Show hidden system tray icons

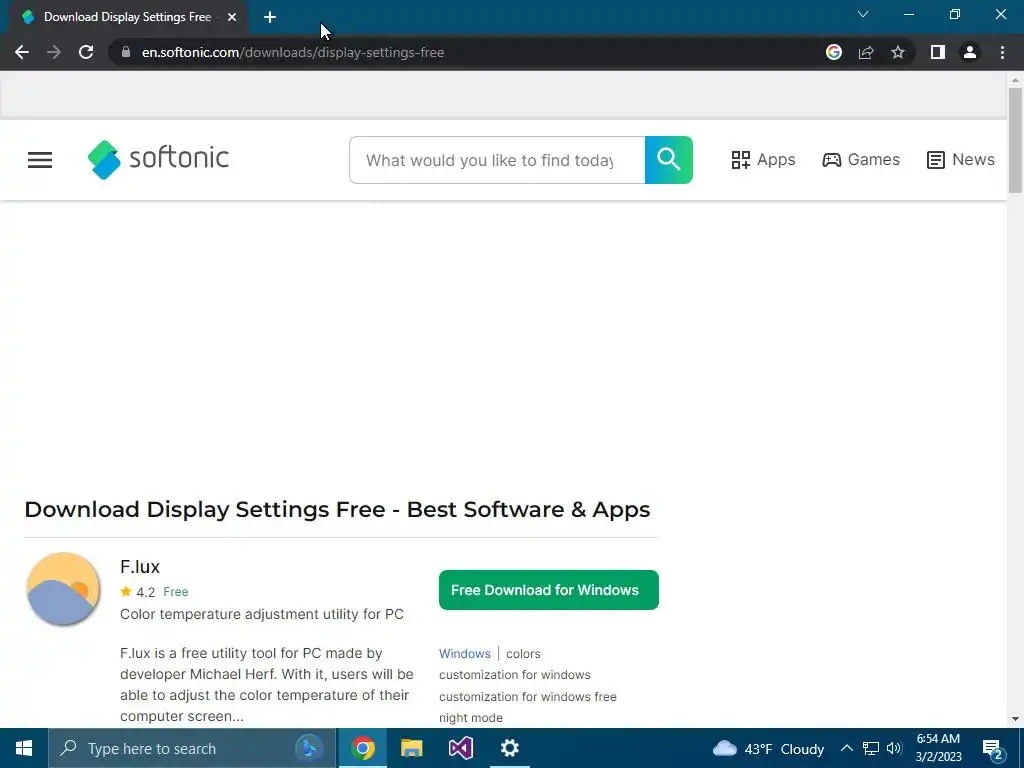[x=846, y=748]
